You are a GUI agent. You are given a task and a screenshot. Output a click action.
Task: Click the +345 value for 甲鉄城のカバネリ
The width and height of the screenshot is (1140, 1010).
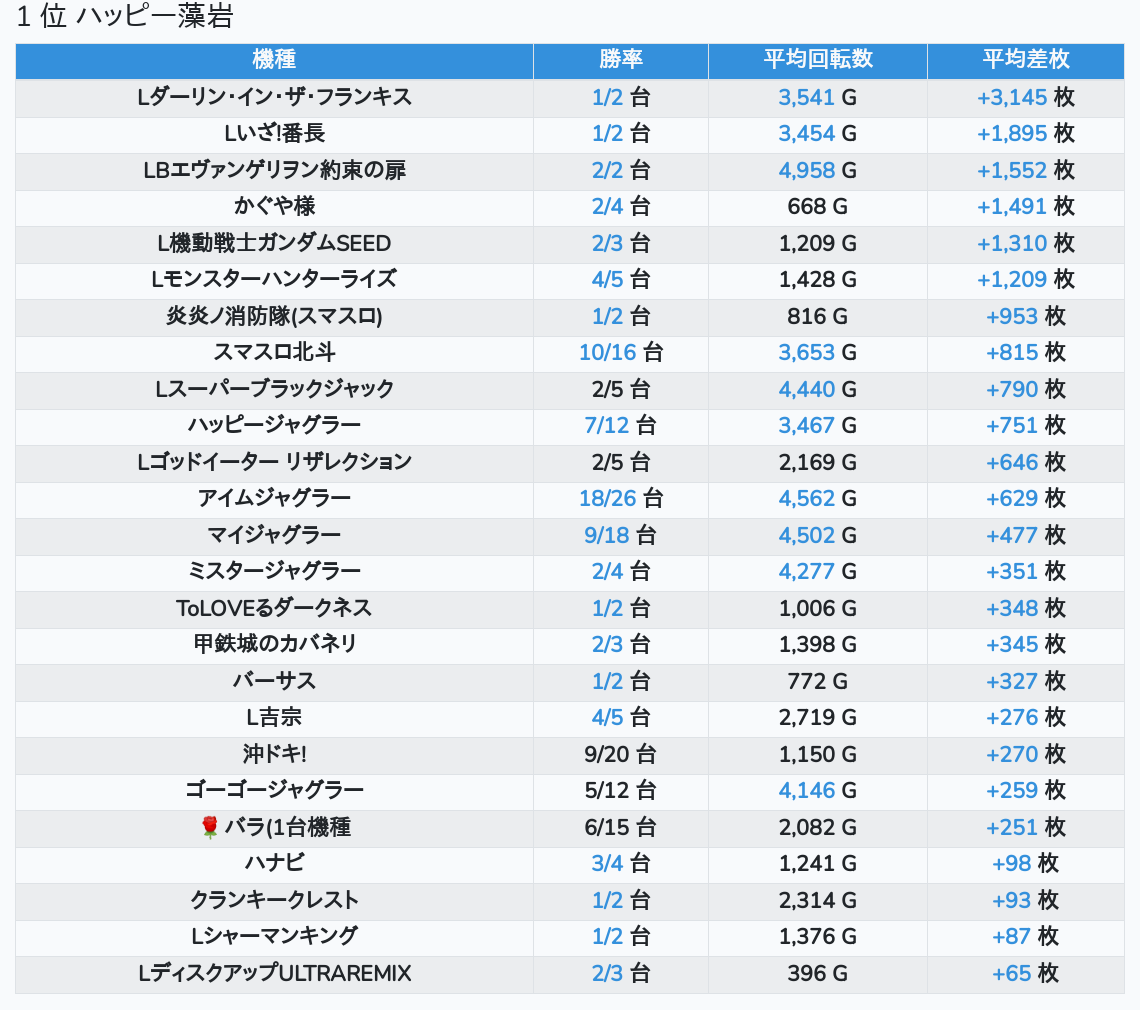tap(1012, 645)
